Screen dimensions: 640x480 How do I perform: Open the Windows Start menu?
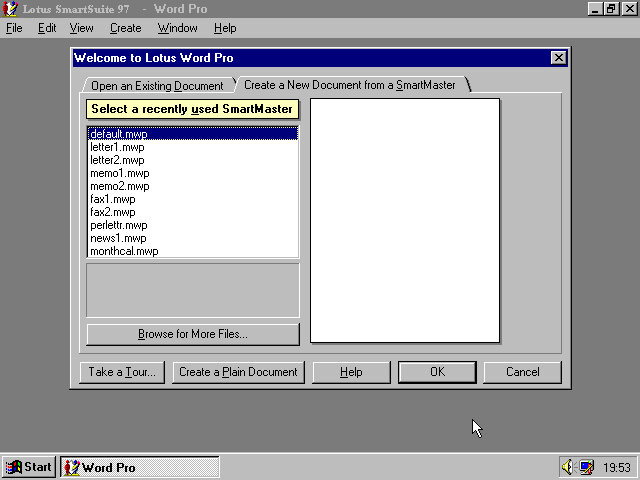tap(29, 467)
